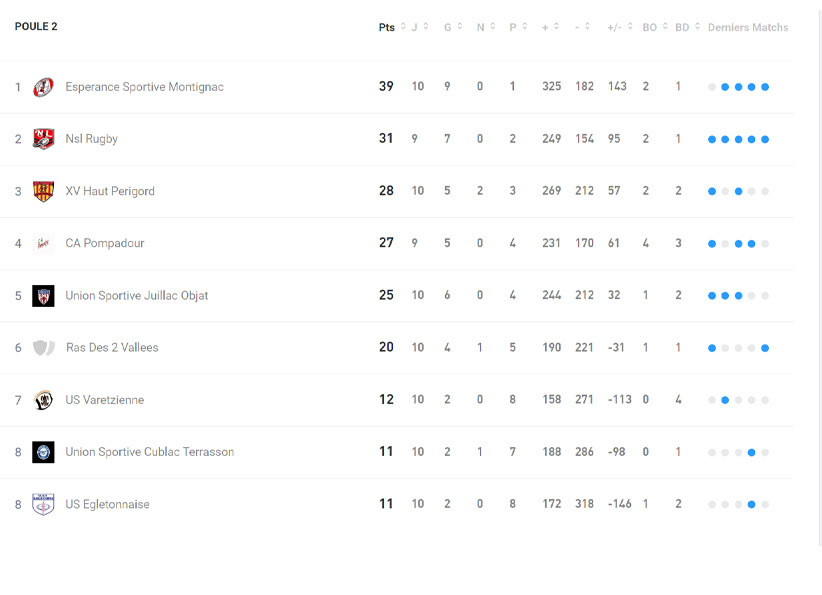Click the Union Sportive Cublac Terrasson logo
Image resolution: width=822 pixels, height=595 pixels.
pyautogui.click(x=43, y=452)
